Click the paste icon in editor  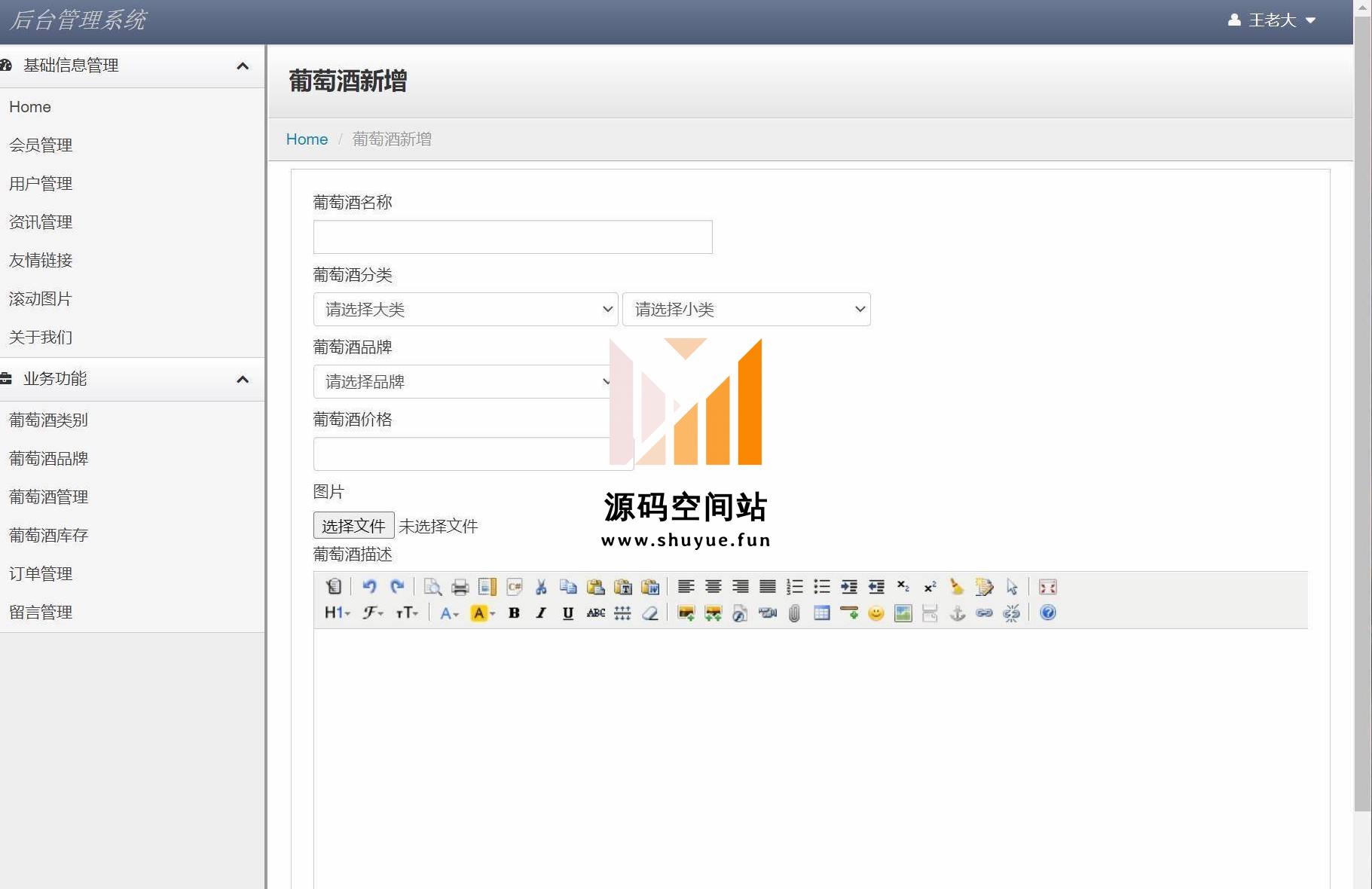pos(595,587)
